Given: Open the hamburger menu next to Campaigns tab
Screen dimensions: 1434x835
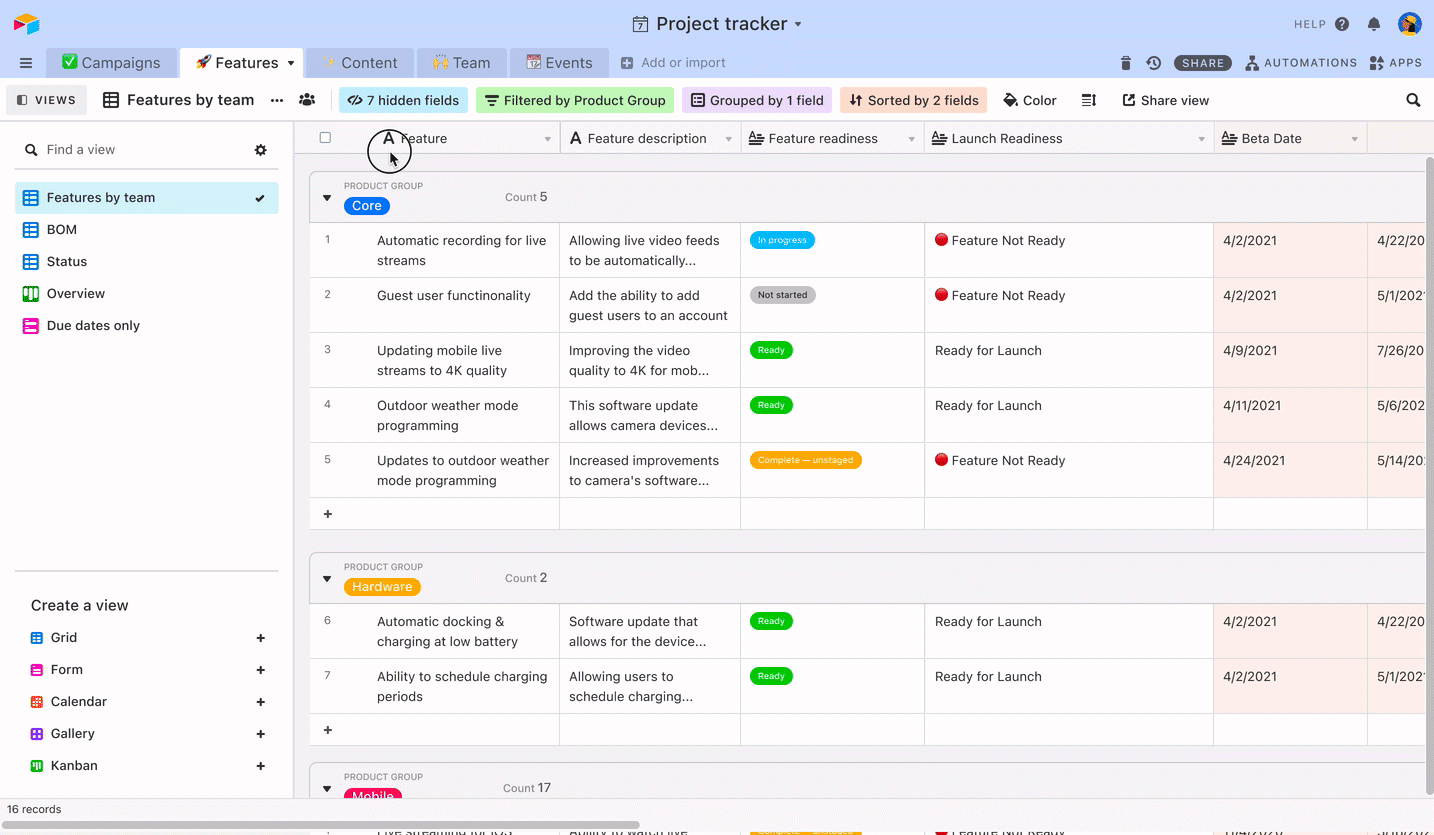Looking at the screenshot, I should pos(25,62).
